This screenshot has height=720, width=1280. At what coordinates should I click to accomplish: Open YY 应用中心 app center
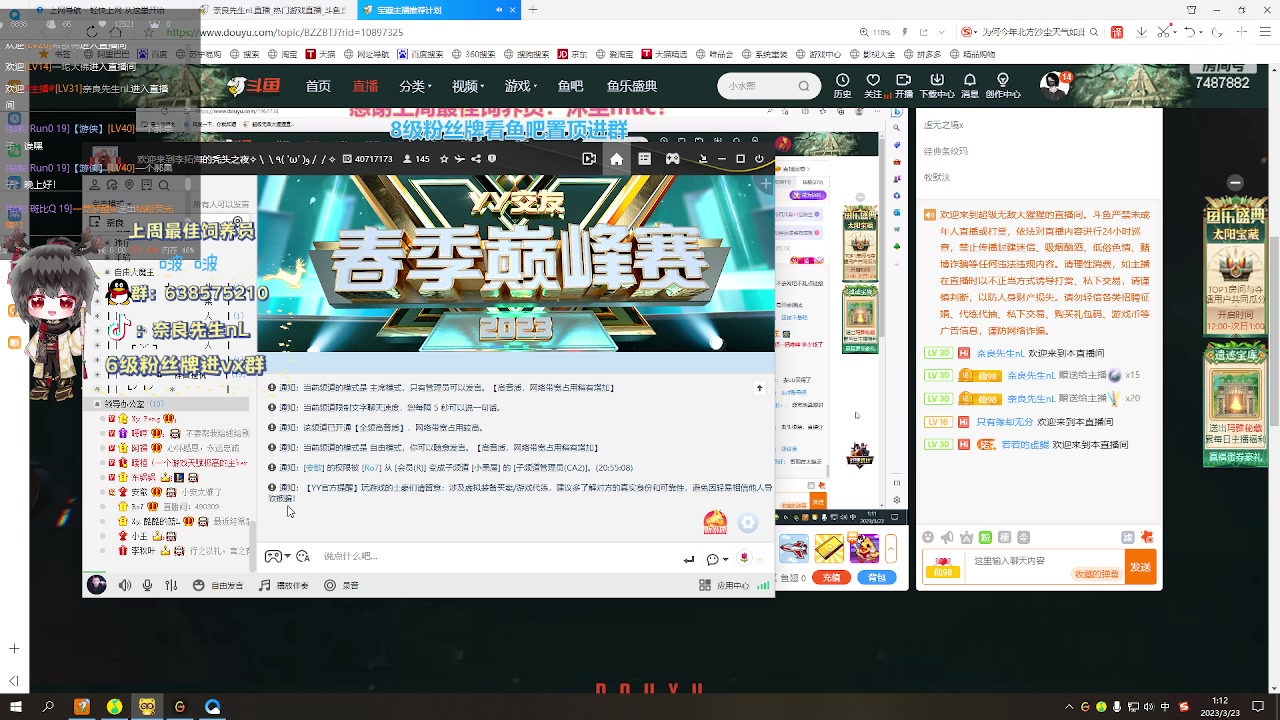click(724, 585)
